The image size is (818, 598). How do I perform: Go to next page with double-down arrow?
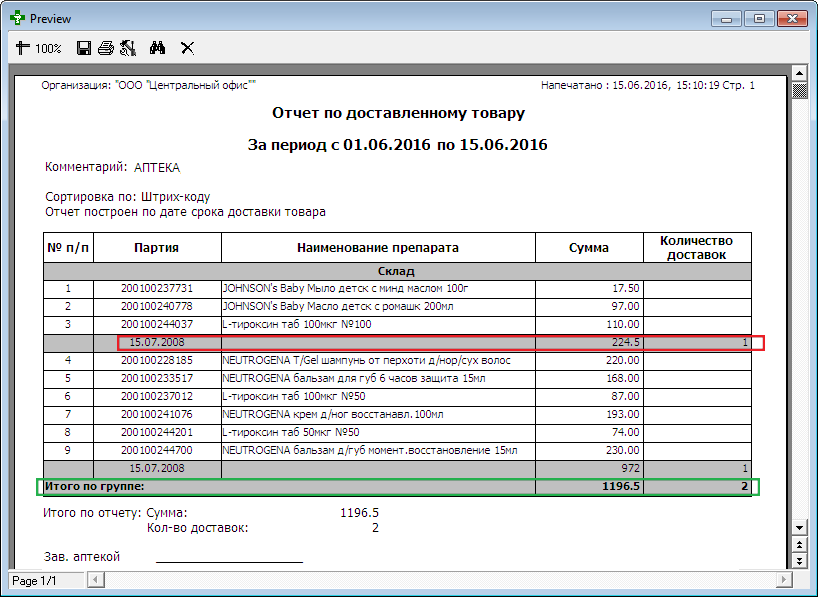click(x=799, y=561)
